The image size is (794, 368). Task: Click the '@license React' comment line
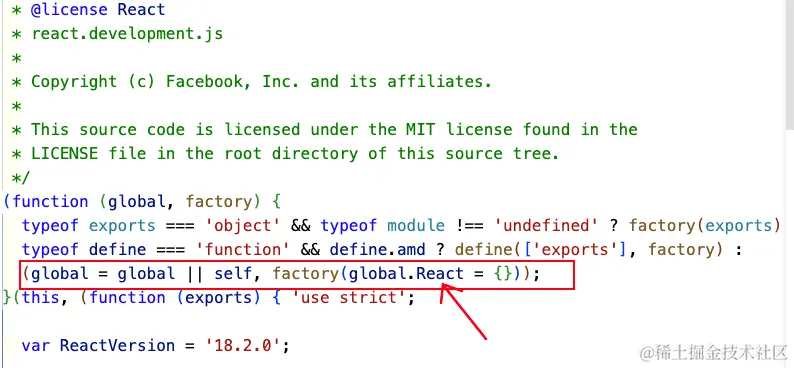[88, 10]
